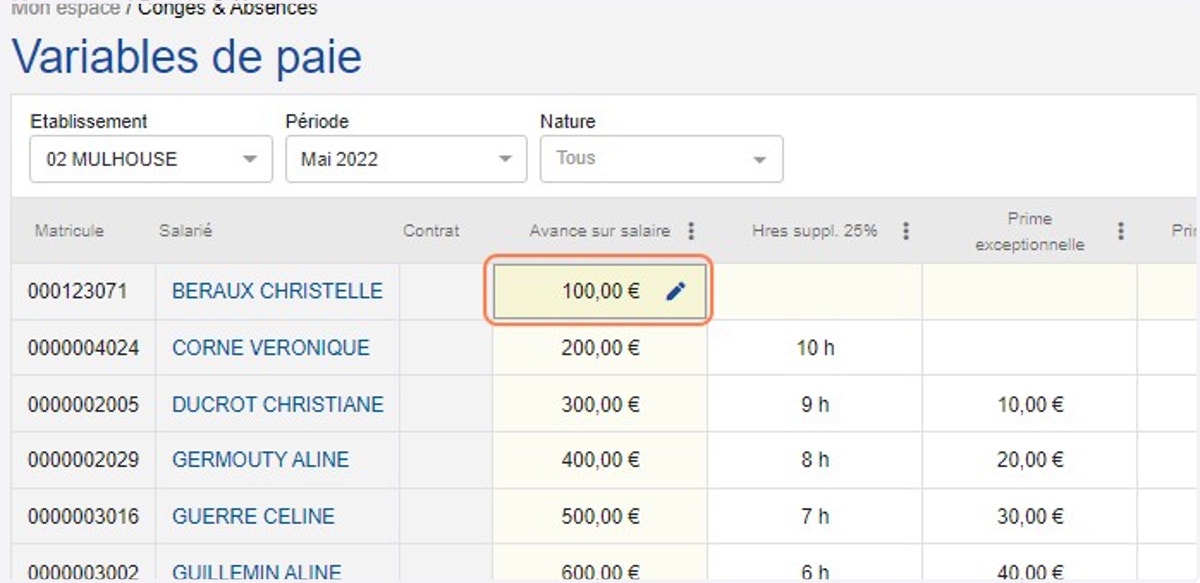Click the Avance sur salaire header label
The width and height of the screenshot is (1200, 583).
[x=600, y=231]
